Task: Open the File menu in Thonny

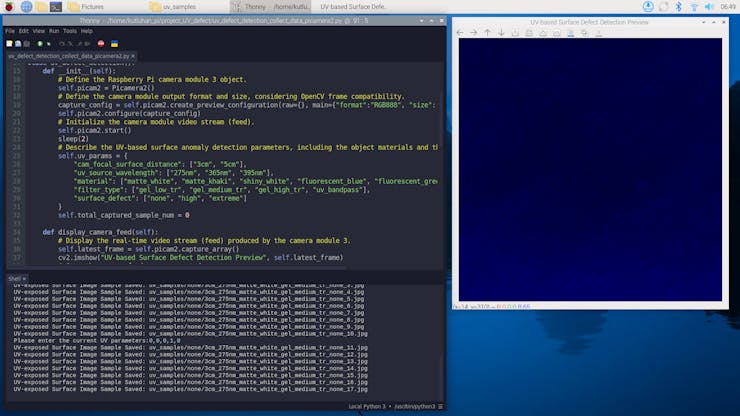Action: [x=9, y=31]
